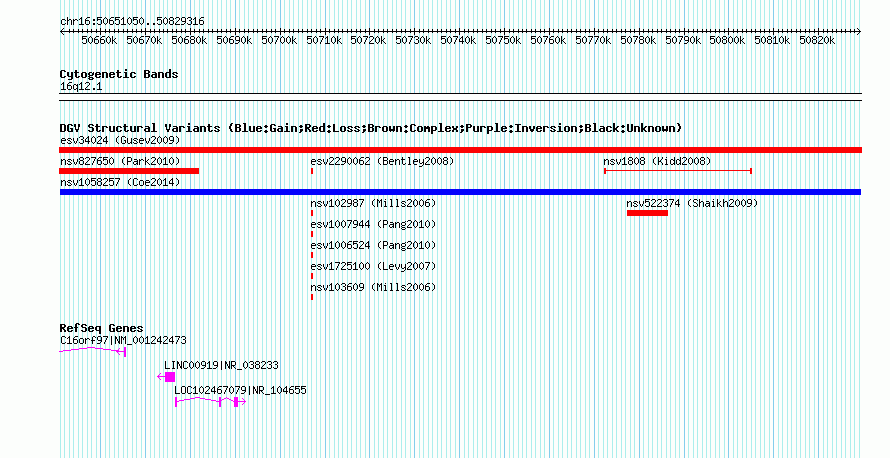The width and height of the screenshot is (890, 458).
Task: Click the nsv103609 red variant tick
Action: point(312,297)
